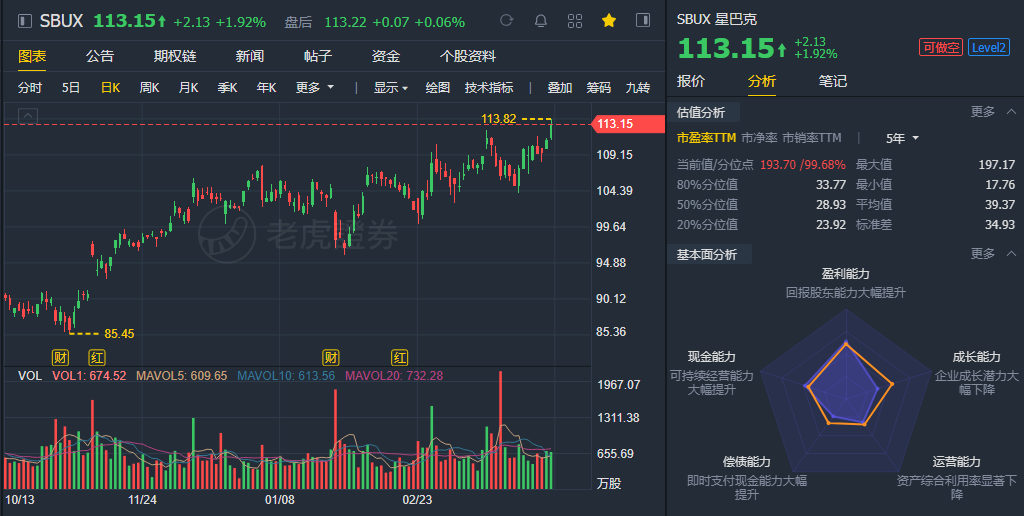Open the 5年 time range dropdown

coord(903,138)
